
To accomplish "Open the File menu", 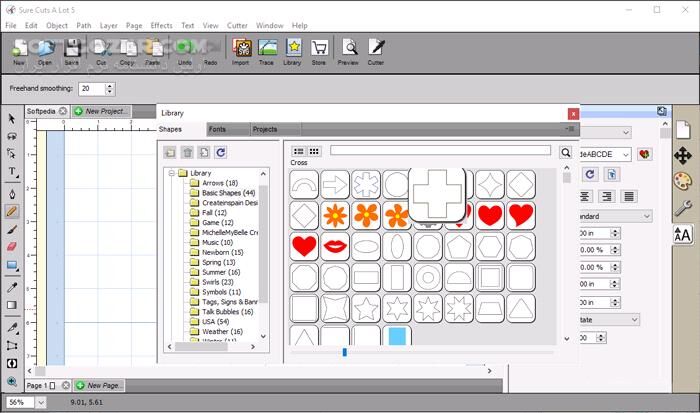I will 11,25.
